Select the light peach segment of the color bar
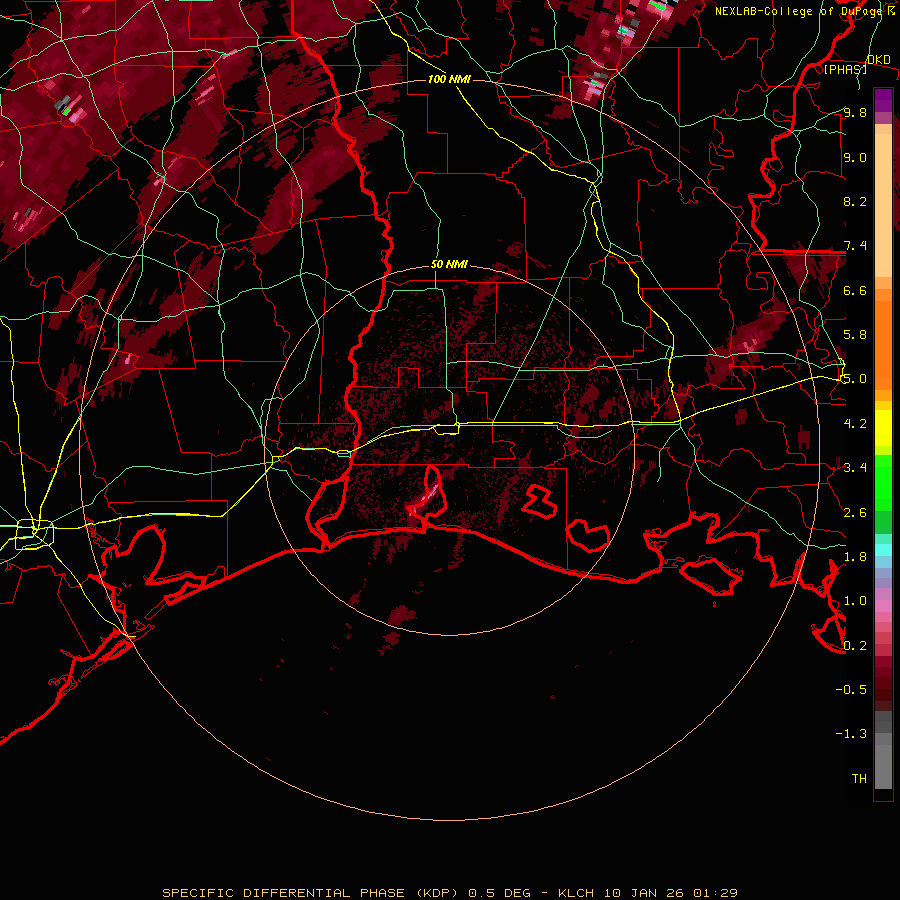900x900 pixels. [883, 207]
